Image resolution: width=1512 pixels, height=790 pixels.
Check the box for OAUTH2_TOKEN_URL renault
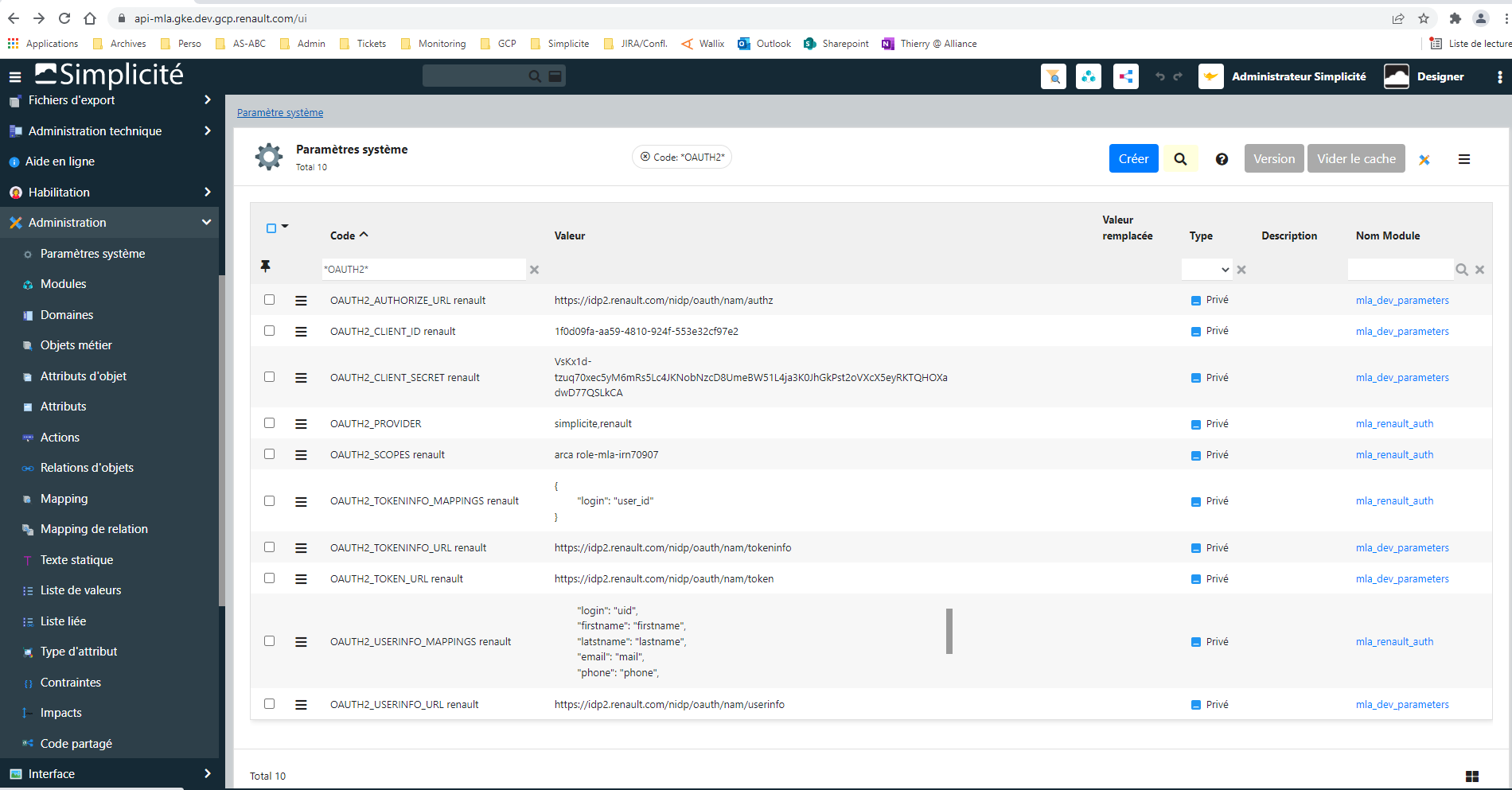(270, 578)
